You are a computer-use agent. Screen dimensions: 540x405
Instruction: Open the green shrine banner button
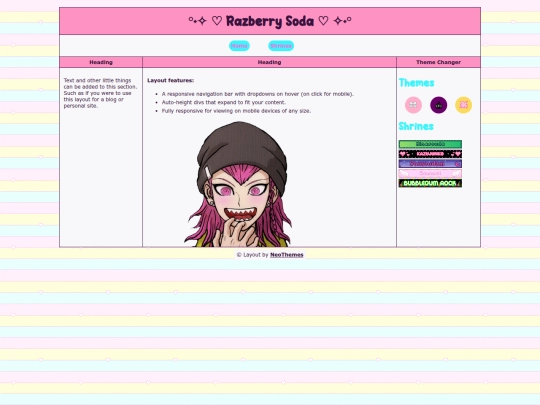click(x=430, y=144)
